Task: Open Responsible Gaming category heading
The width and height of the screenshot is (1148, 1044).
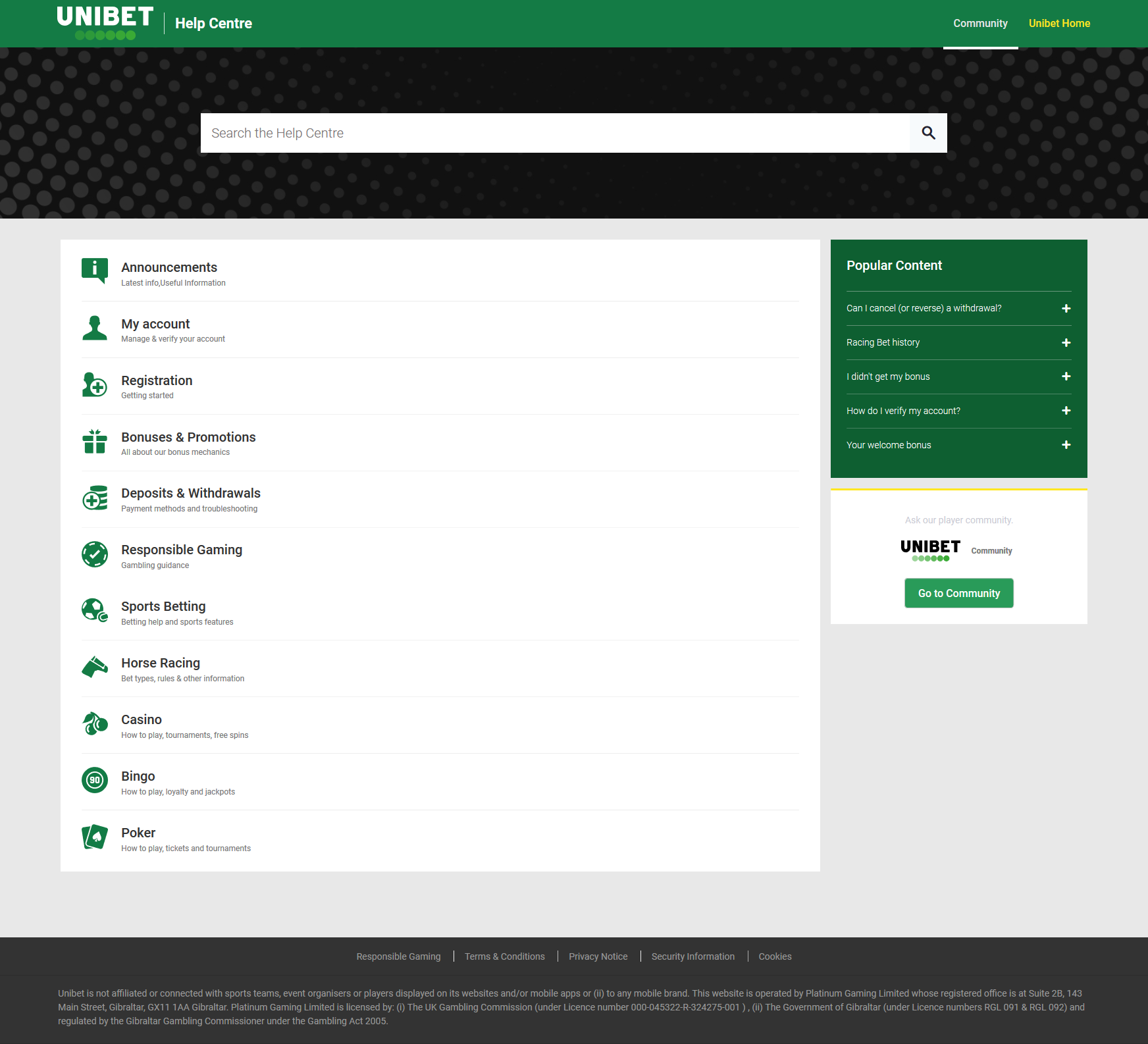Action: [182, 550]
